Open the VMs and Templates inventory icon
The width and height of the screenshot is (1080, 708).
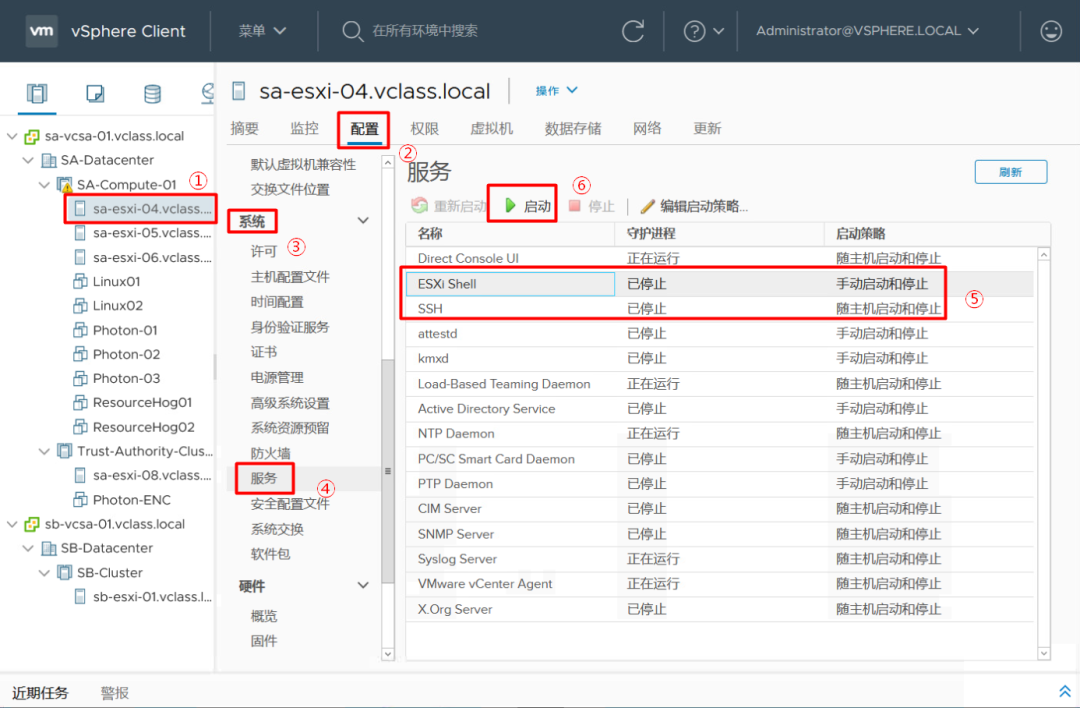tap(96, 93)
